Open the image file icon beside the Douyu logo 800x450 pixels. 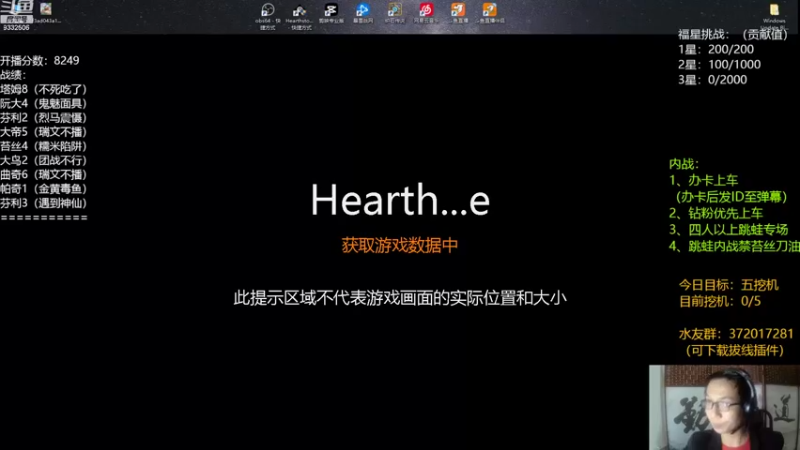pos(46,12)
